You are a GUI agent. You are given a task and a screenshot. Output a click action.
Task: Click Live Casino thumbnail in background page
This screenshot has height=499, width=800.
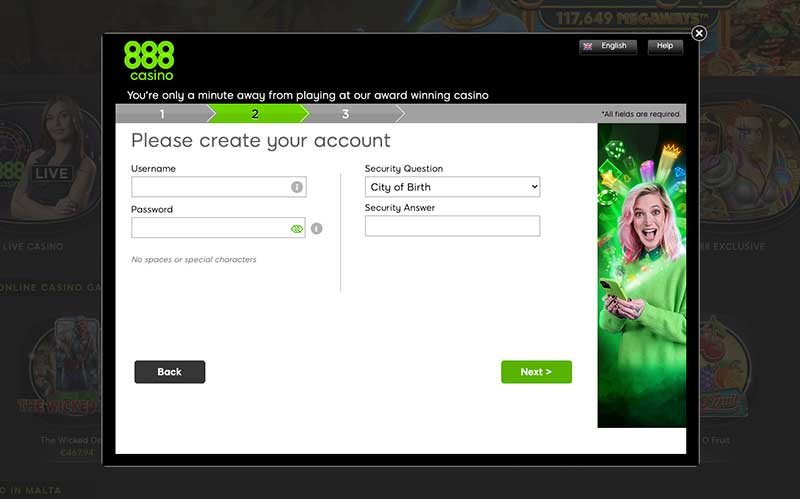click(x=50, y=163)
